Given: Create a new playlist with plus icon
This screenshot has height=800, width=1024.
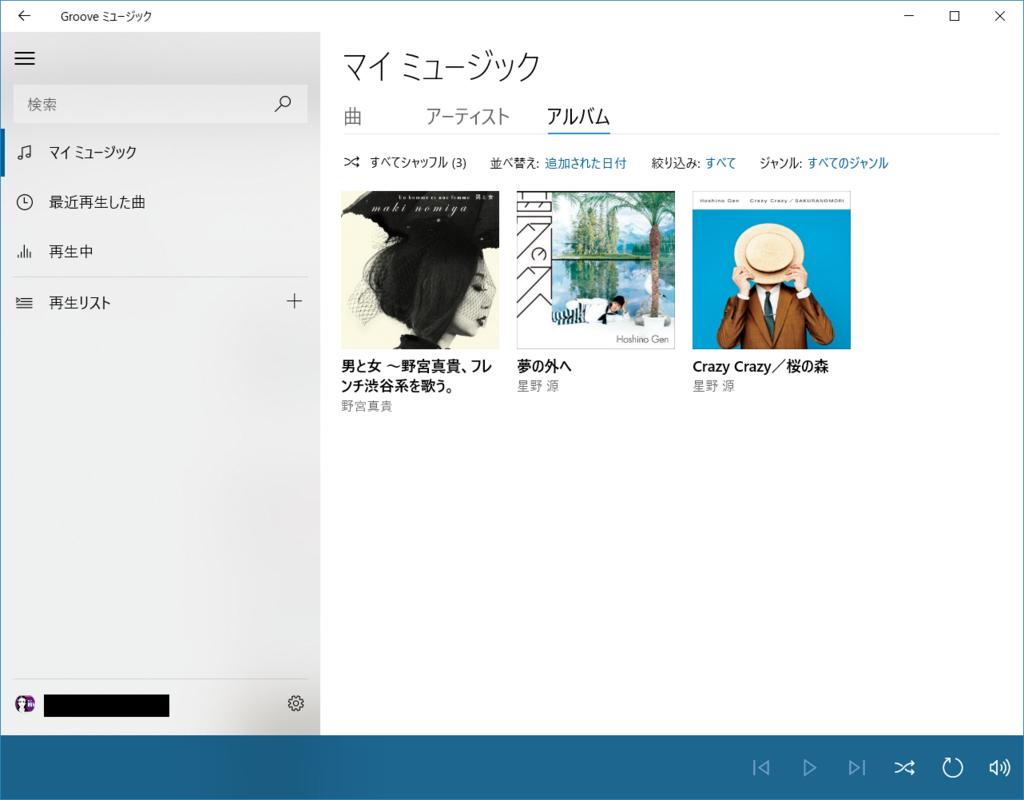Looking at the screenshot, I should click(x=295, y=301).
